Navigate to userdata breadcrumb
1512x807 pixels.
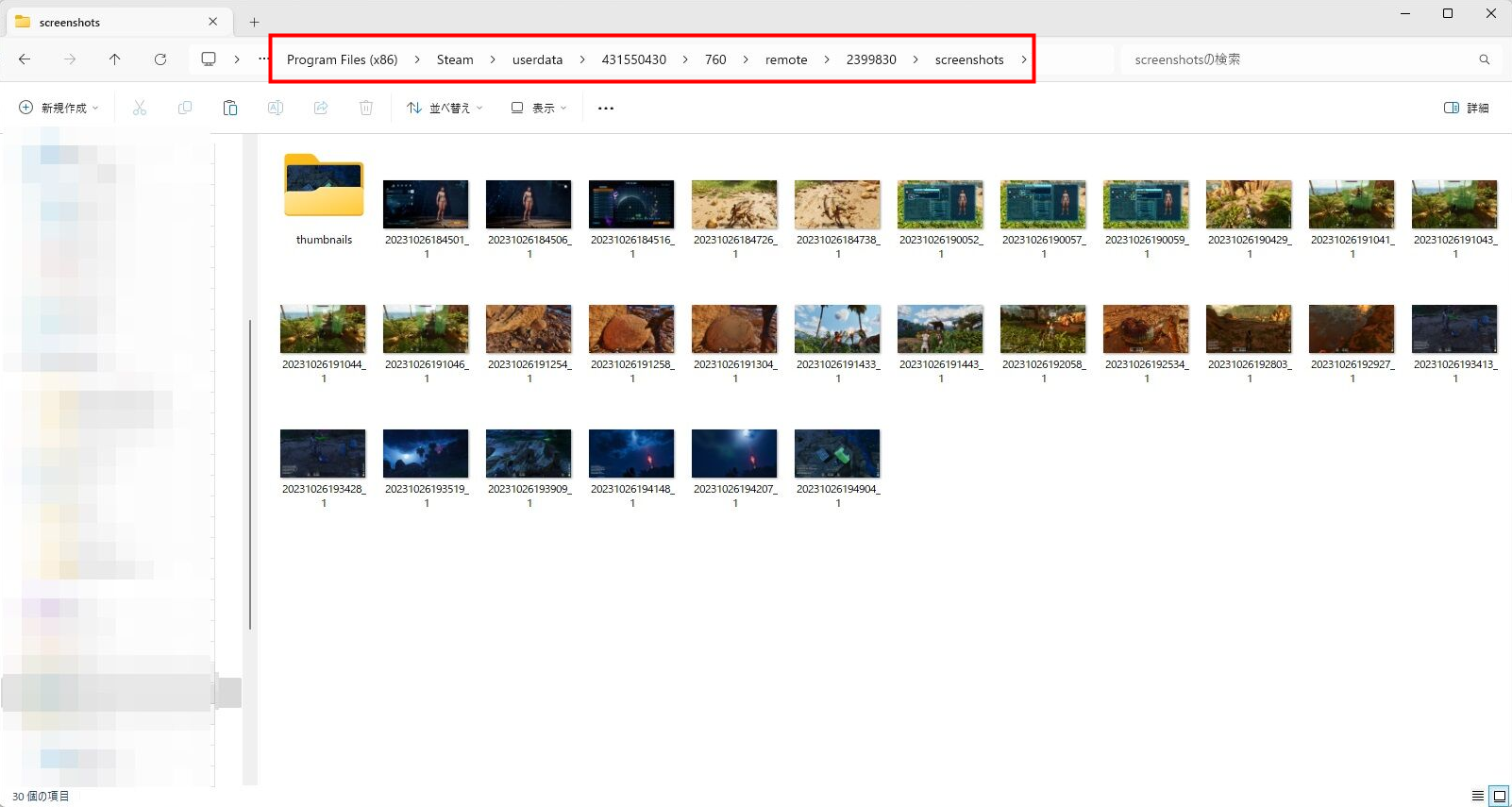pos(537,59)
